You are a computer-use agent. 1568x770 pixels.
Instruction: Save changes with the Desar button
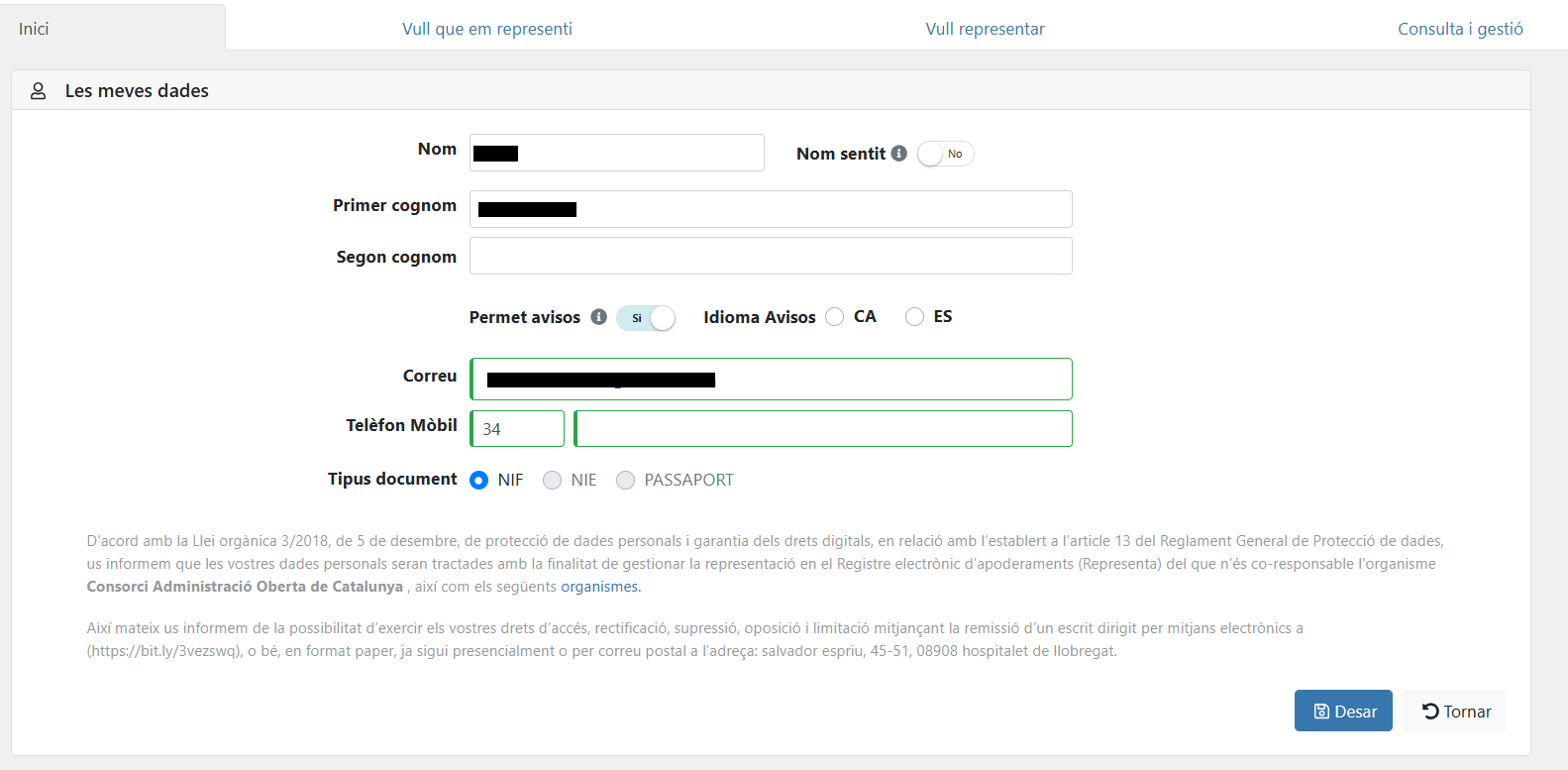(1343, 711)
